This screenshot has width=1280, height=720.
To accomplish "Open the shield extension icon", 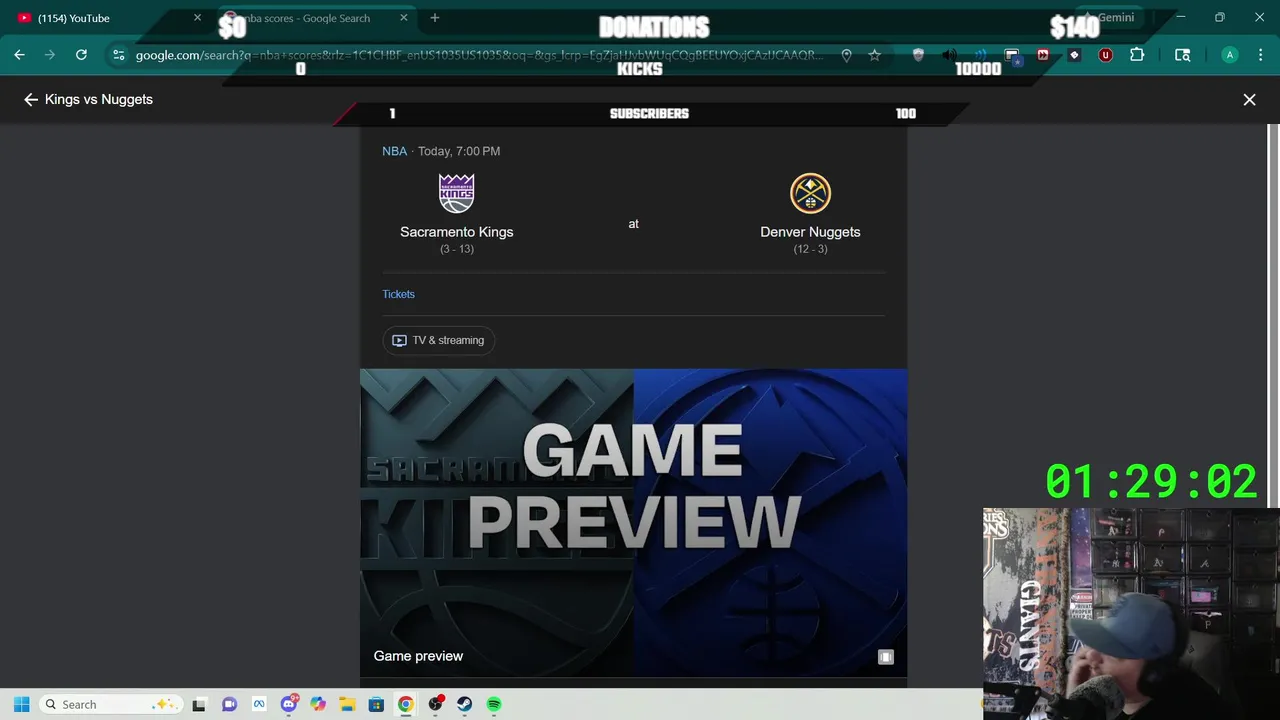I will [918, 55].
